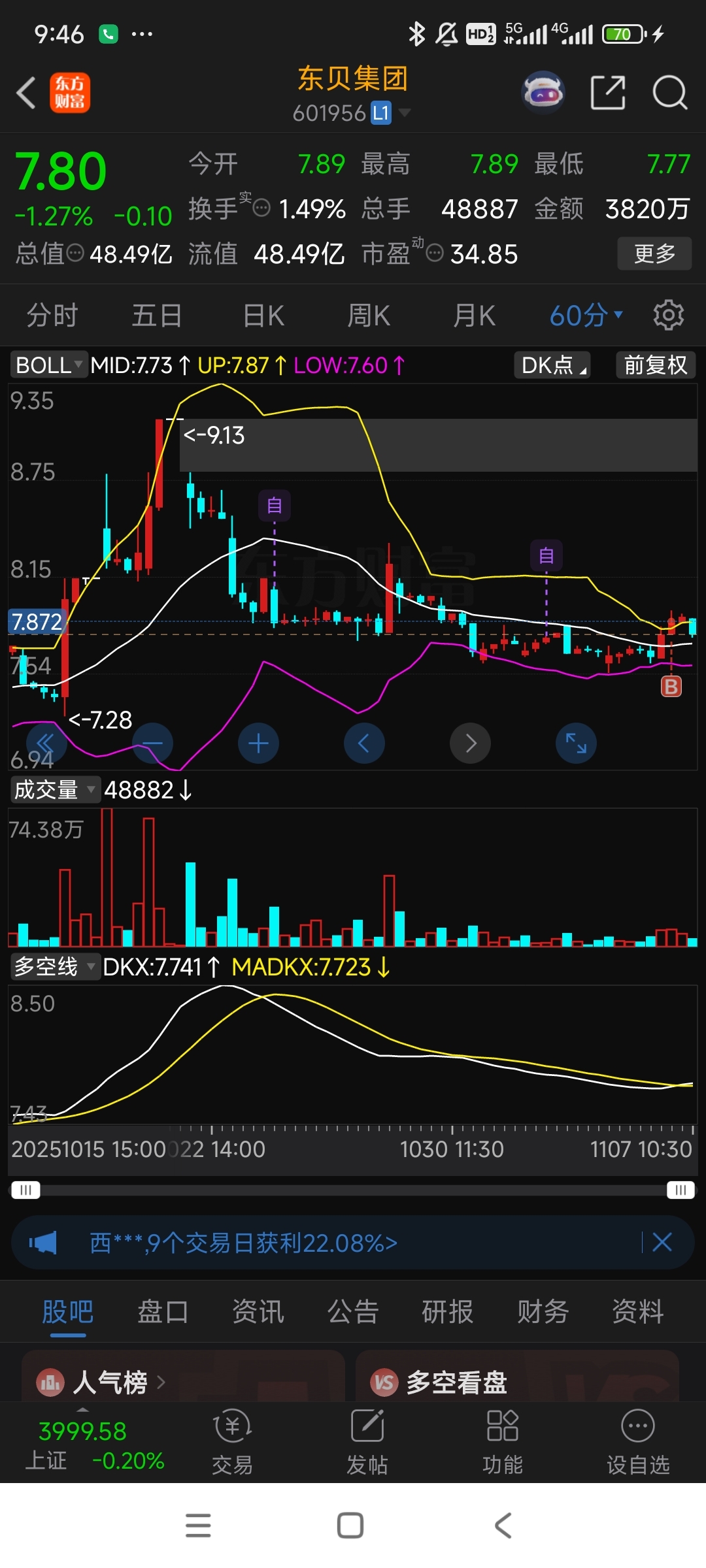Tap the L1 quote level badge
The width and height of the screenshot is (706, 1568).
(x=381, y=113)
